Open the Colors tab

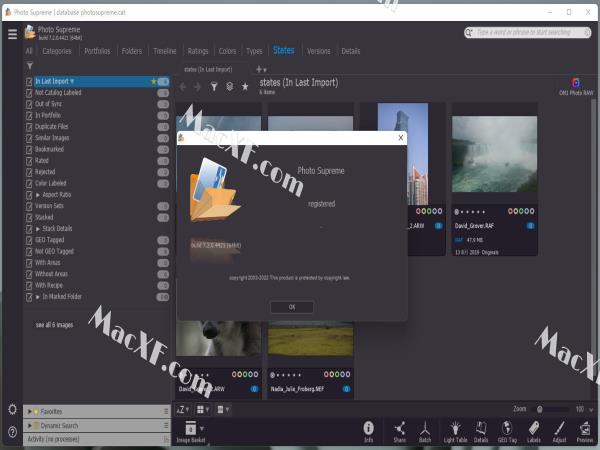tap(227, 51)
